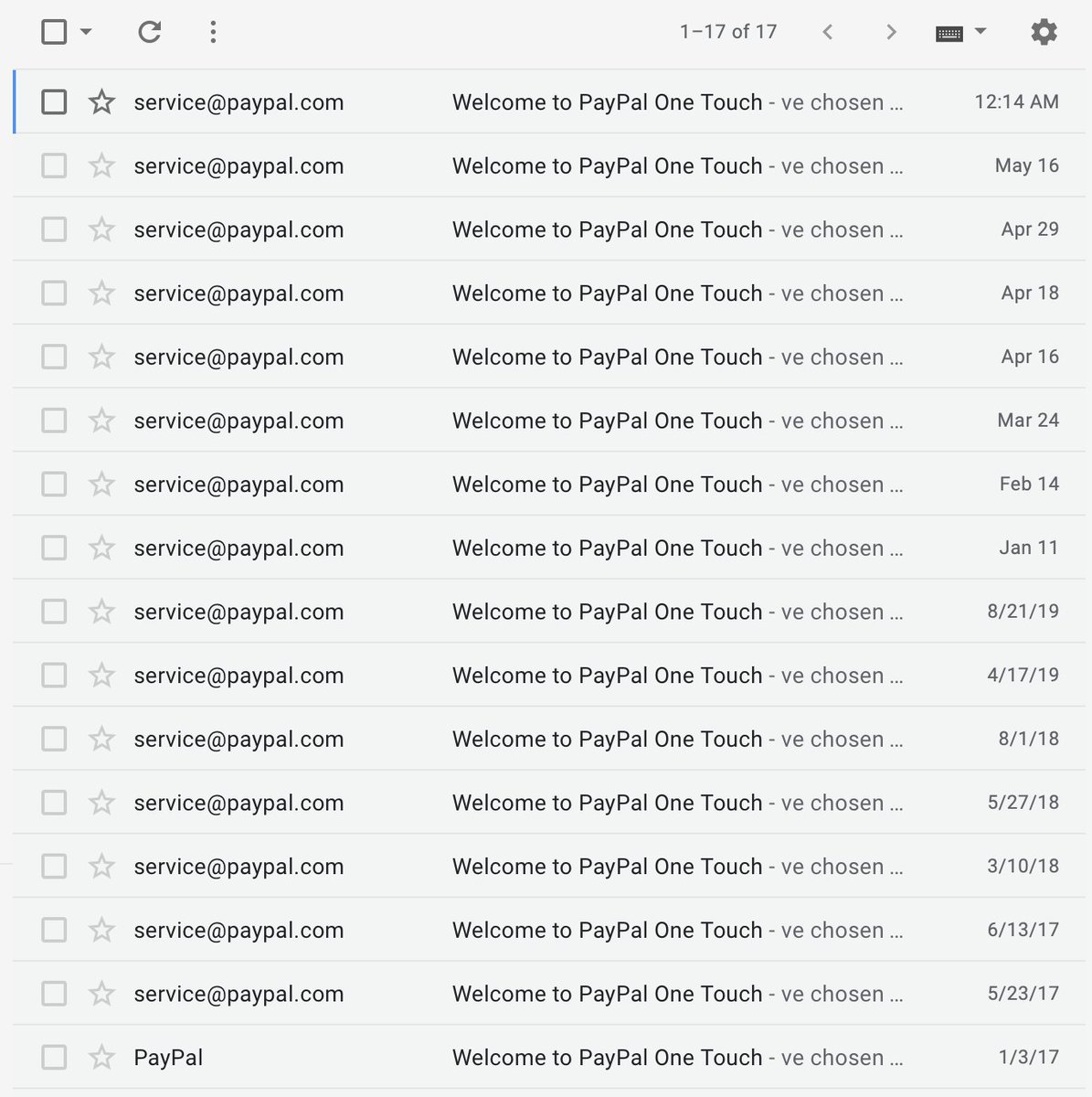Open the select-all dropdown arrow

(86, 32)
